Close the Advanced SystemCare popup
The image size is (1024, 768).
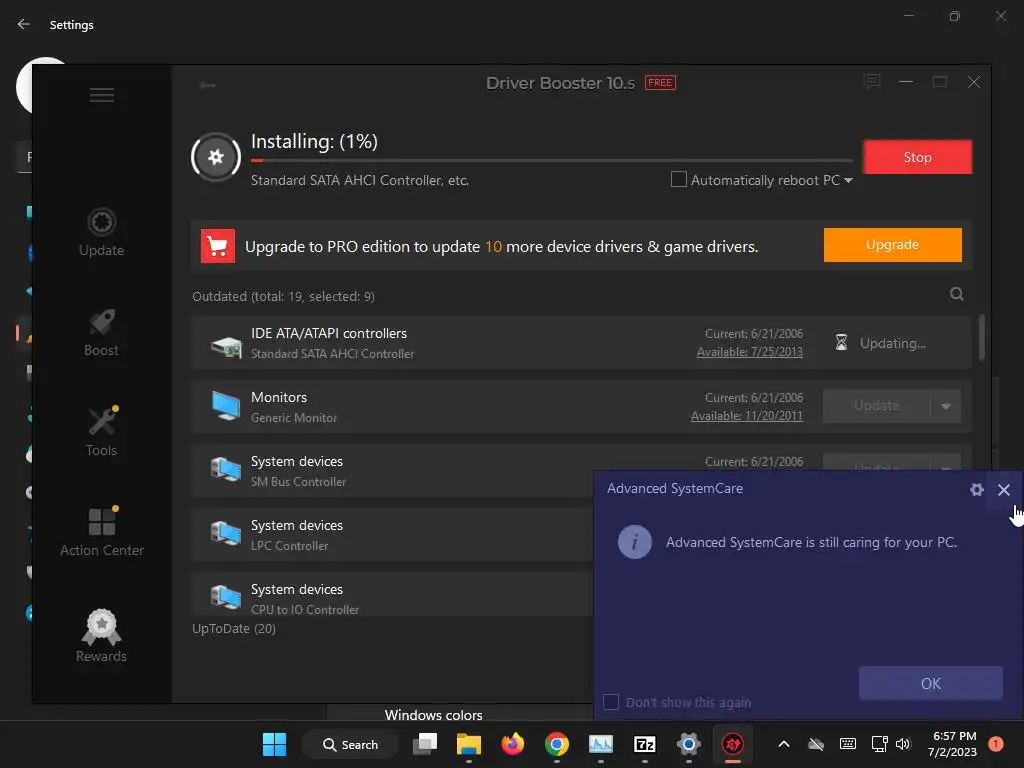(x=1004, y=490)
